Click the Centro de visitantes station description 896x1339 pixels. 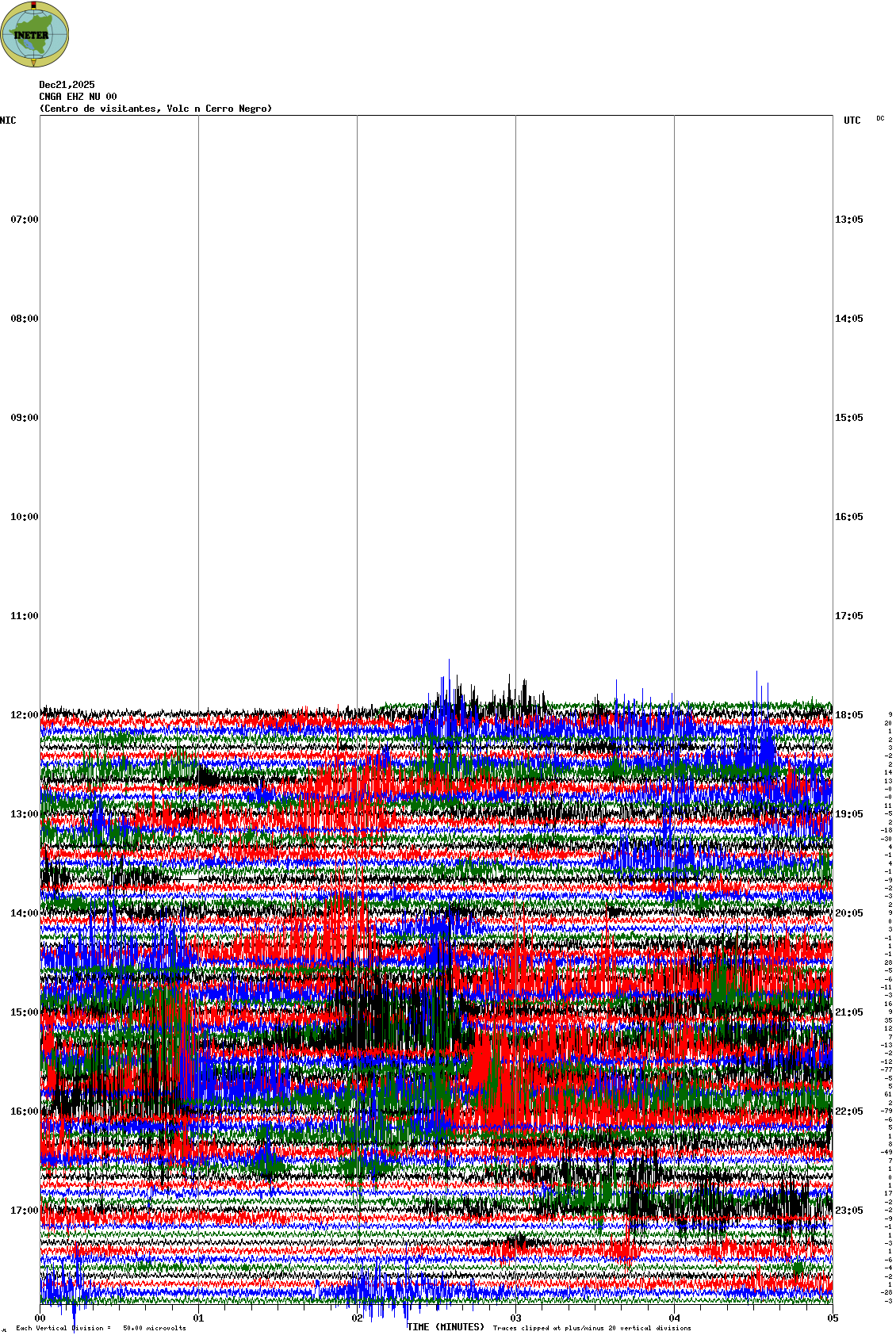[155, 109]
